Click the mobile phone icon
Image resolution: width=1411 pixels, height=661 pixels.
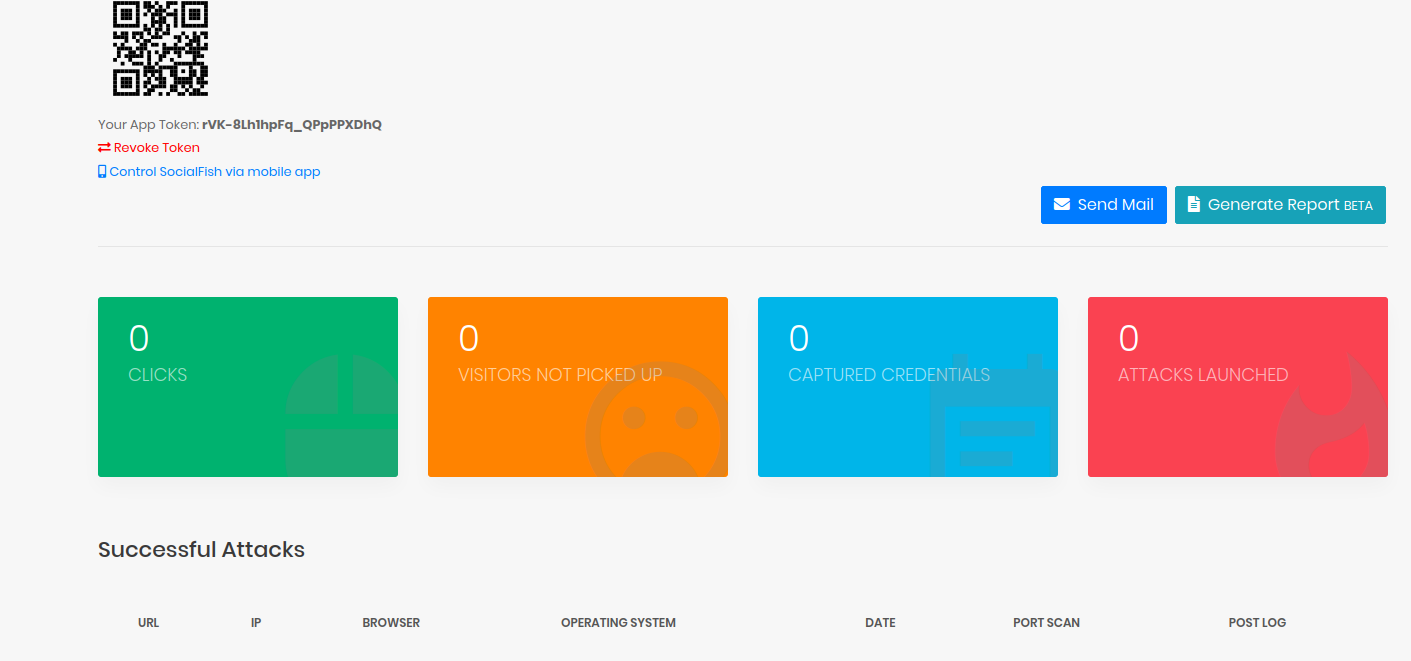pos(102,172)
